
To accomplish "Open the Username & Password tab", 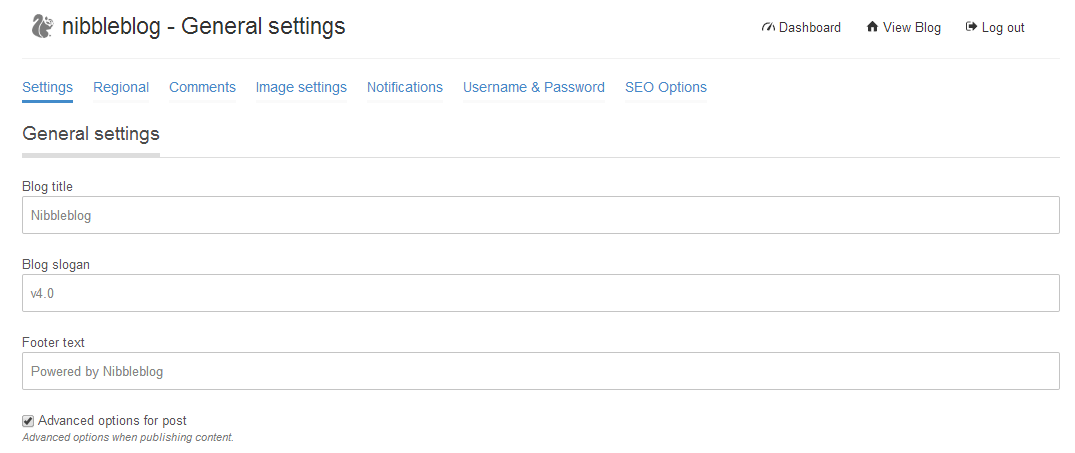I will (x=533, y=87).
